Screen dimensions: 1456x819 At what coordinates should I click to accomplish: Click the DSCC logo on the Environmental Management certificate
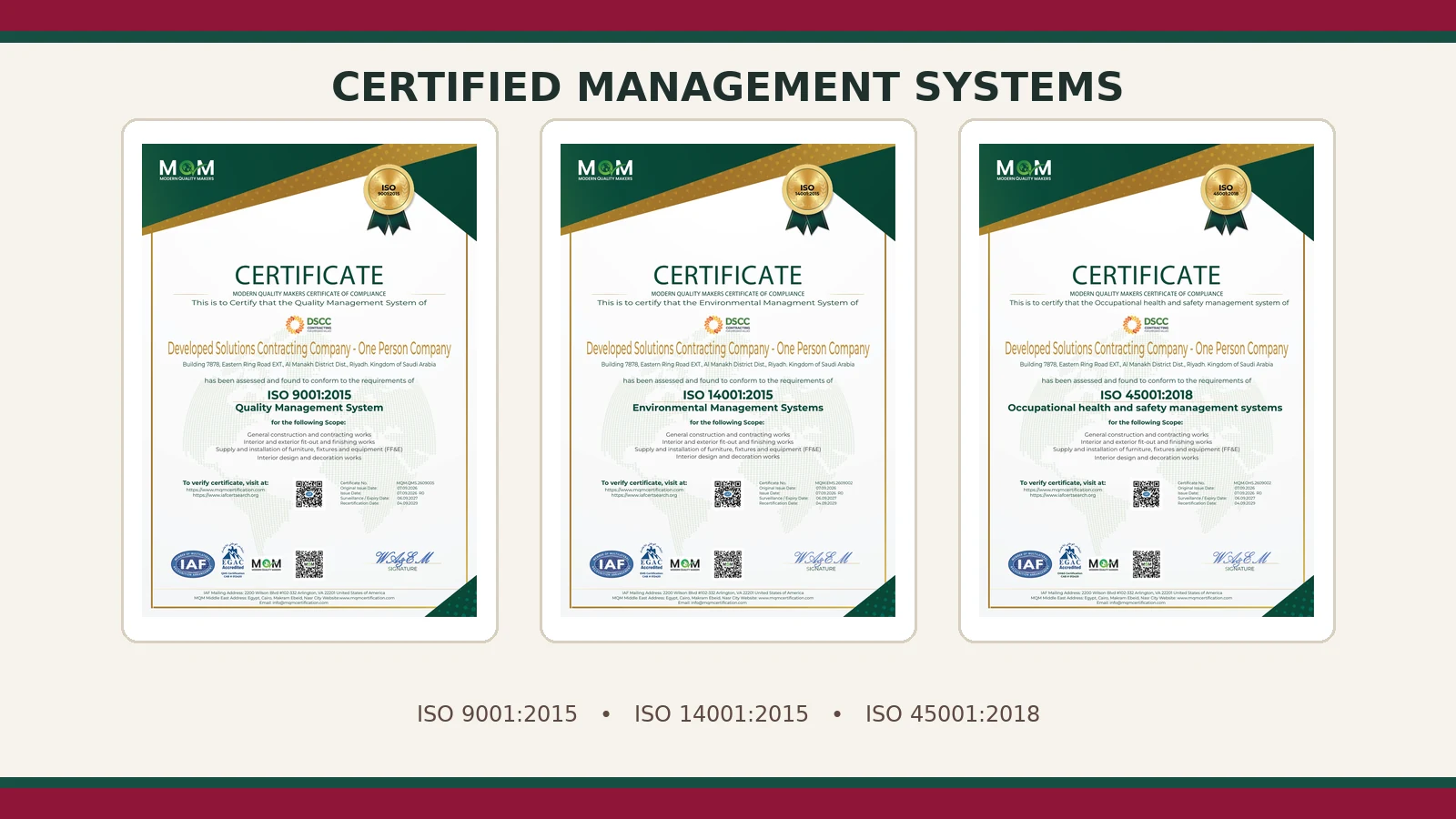point(727,324)
